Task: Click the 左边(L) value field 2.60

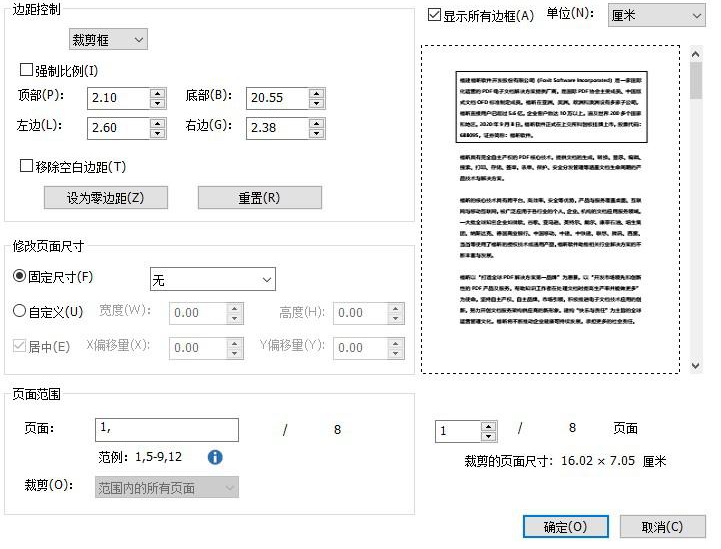Action: pos(119,128)
